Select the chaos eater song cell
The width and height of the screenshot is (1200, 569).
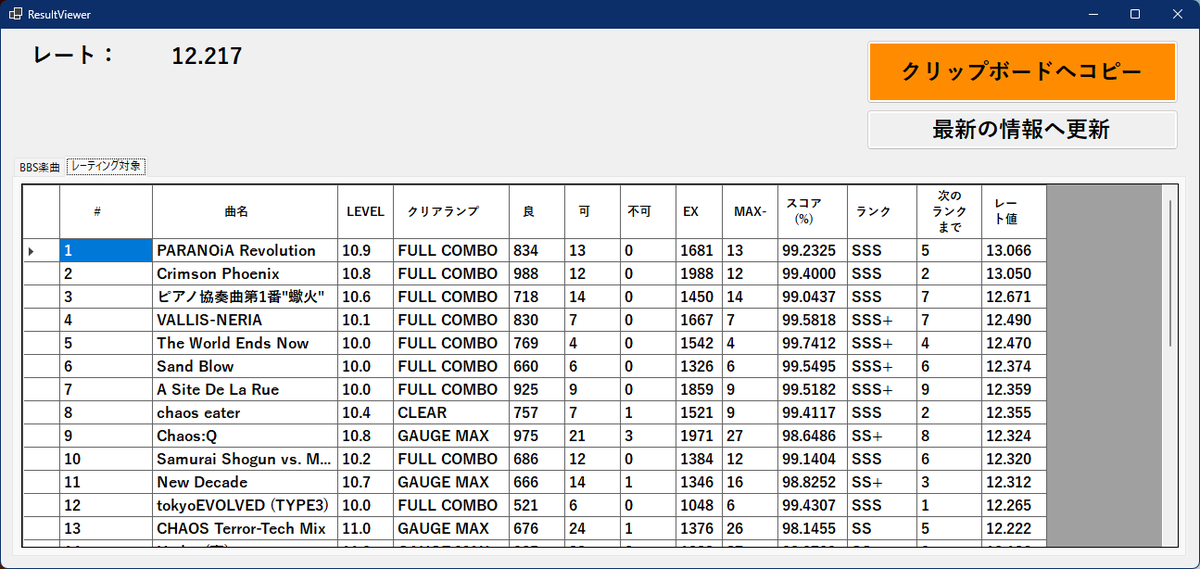(245, 412)
